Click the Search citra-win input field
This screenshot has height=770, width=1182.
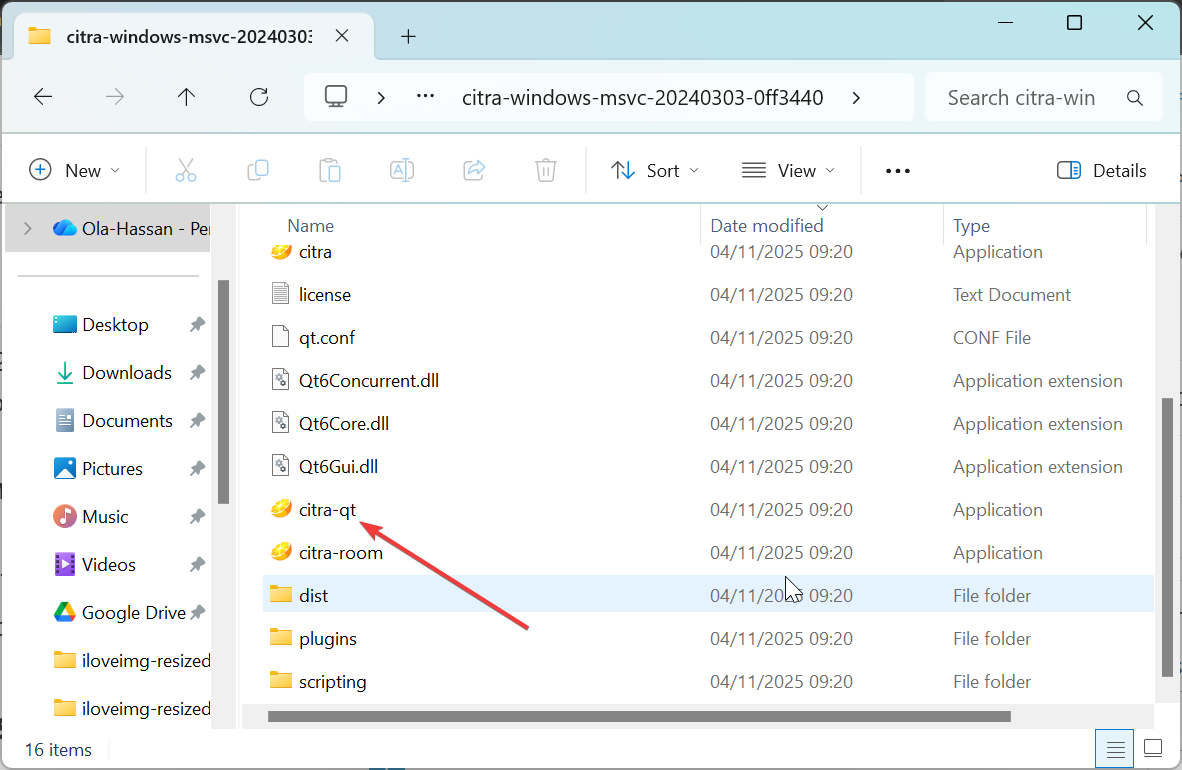tap(1043, 97)
